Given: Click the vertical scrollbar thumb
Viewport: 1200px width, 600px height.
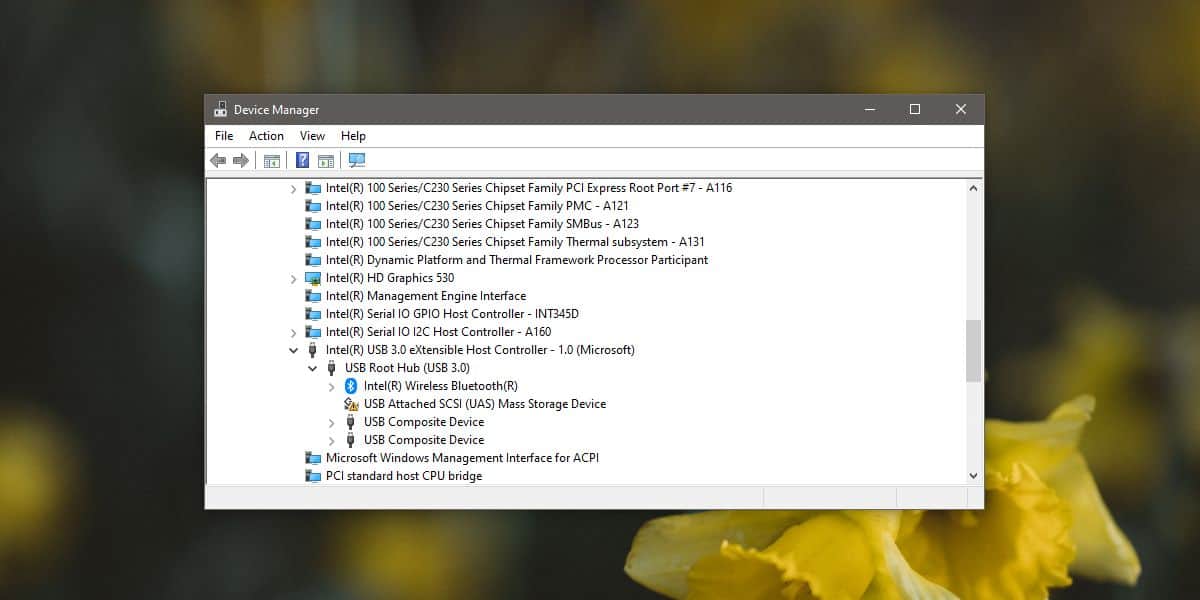Looking at the screenshot, I should [x=974, y=351].
